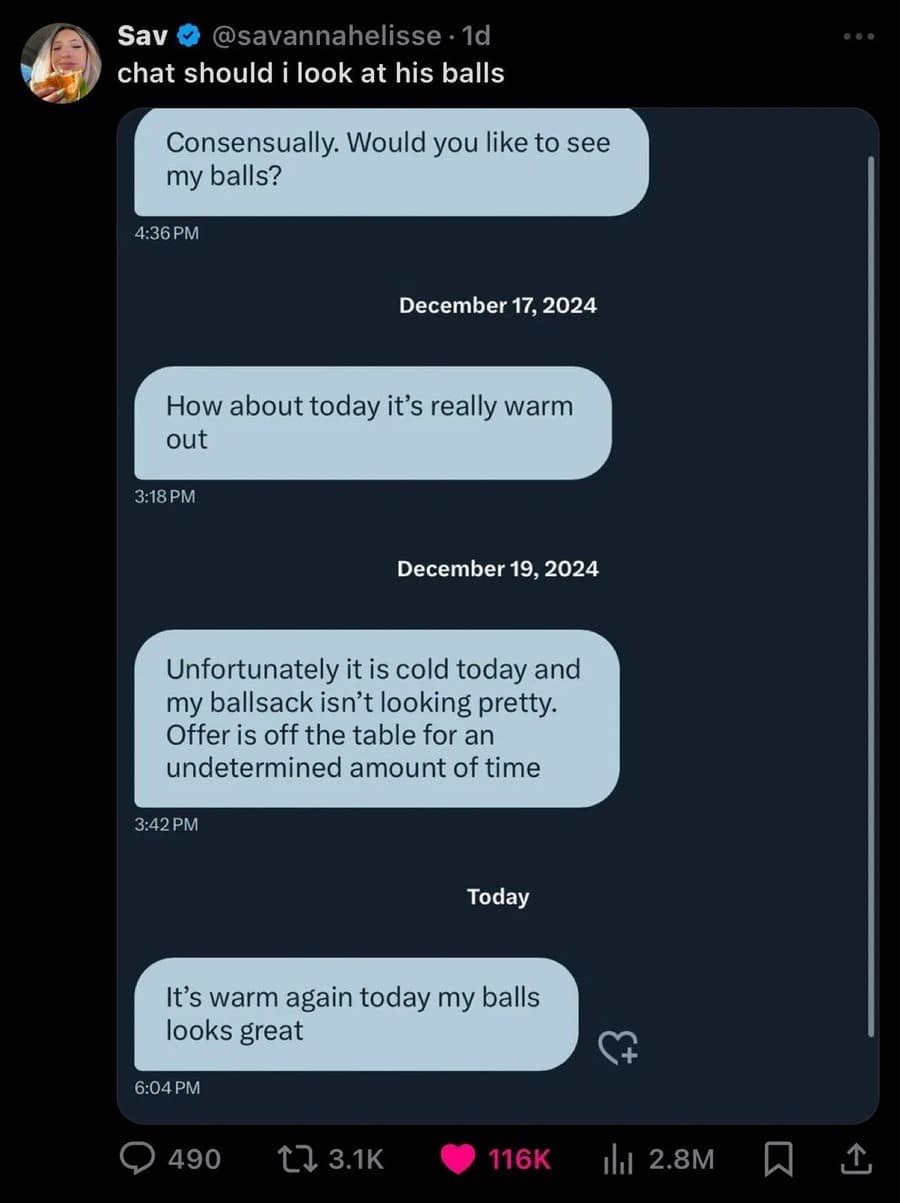Click Sav's profile picture
Viewport: 900px width, 1203px height.
[62, 62]
